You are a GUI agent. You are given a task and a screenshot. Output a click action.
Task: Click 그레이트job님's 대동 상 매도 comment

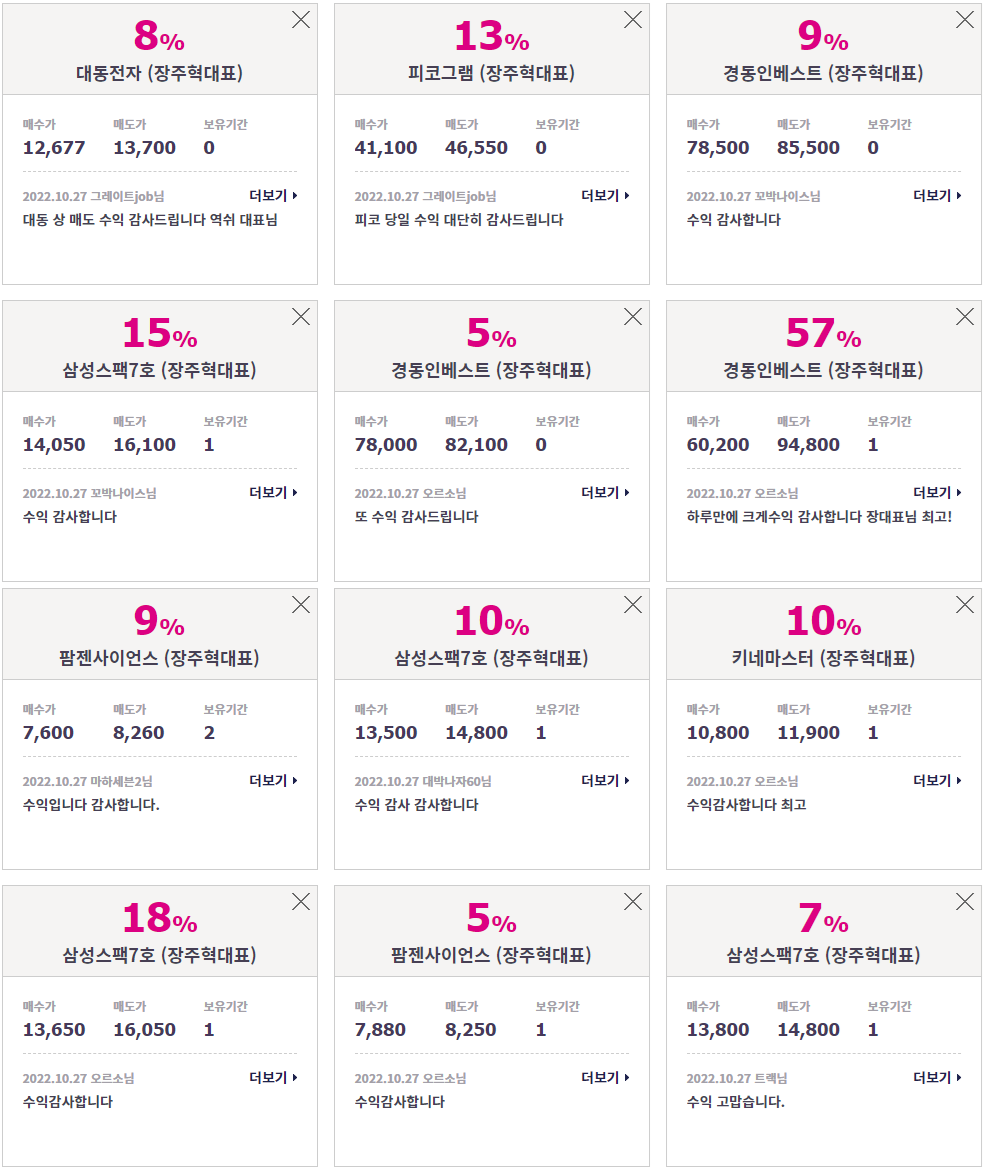click(x=150, y=220)
